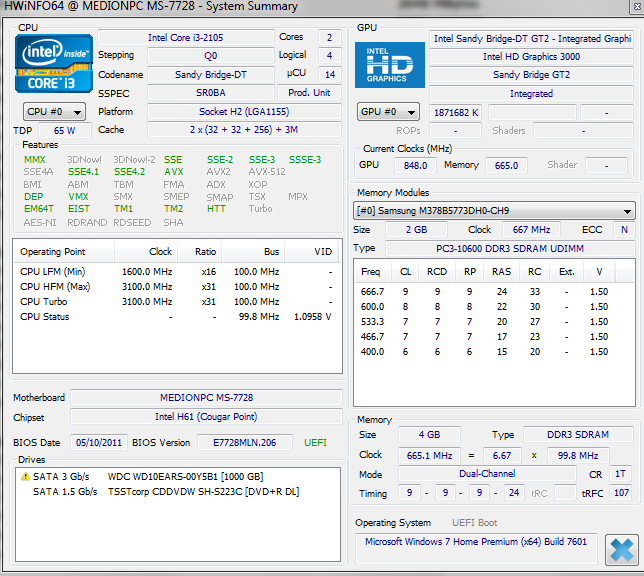This screenshot has height=576, width=644.
Task: Close the System Summary window
Action: click(637, 7)
